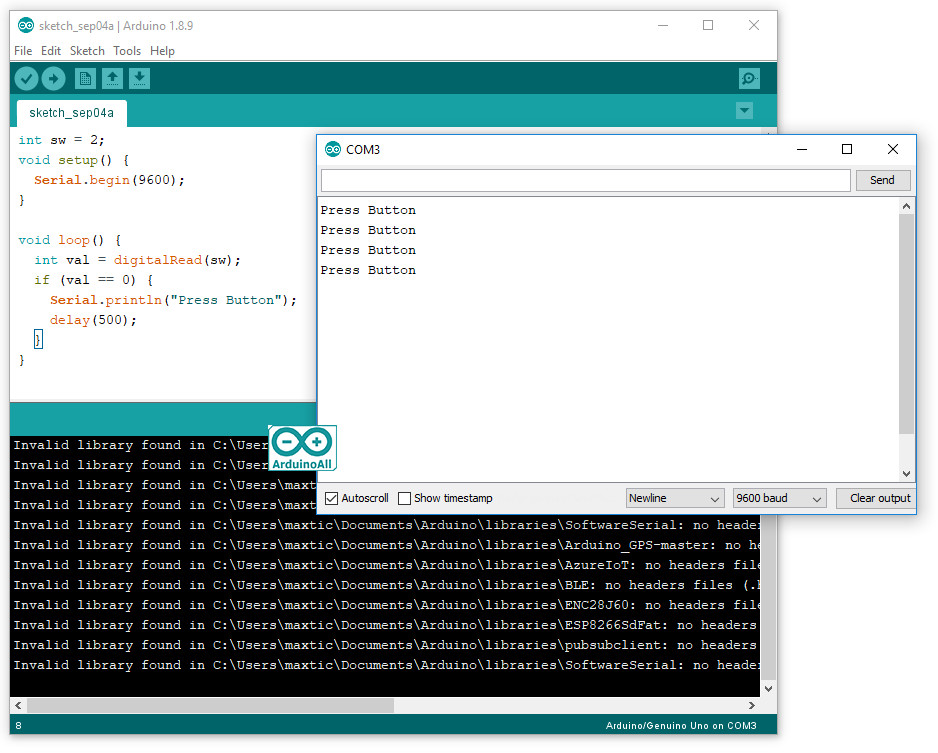Open a sketch with the up-arrow icon
938x753 pixels.
[x=112, y=78]
